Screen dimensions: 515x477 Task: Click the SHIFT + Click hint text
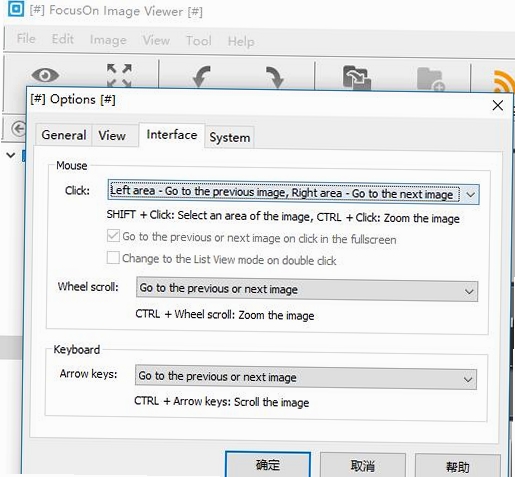(283, 217)
